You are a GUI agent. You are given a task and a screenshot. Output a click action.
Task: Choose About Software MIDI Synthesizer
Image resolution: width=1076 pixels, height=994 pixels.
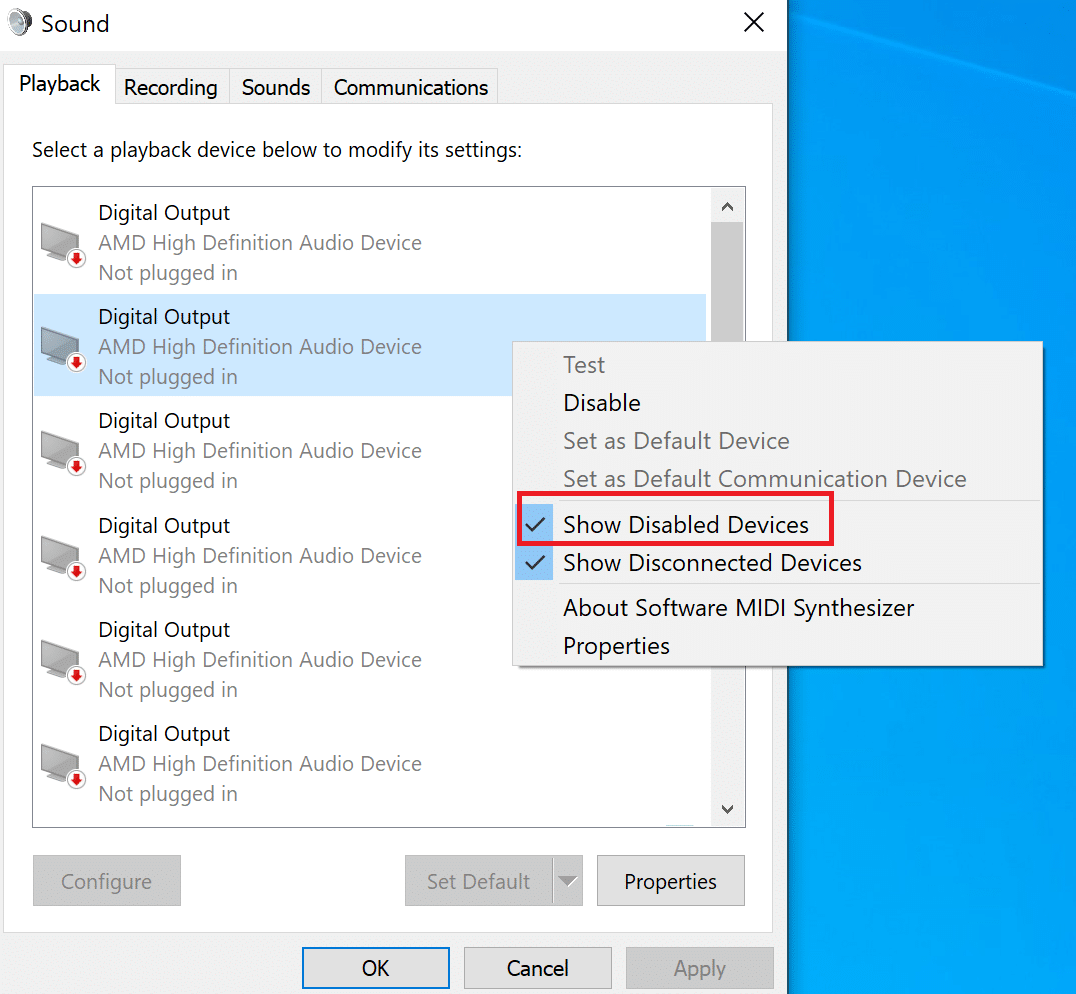coord(738,608)
